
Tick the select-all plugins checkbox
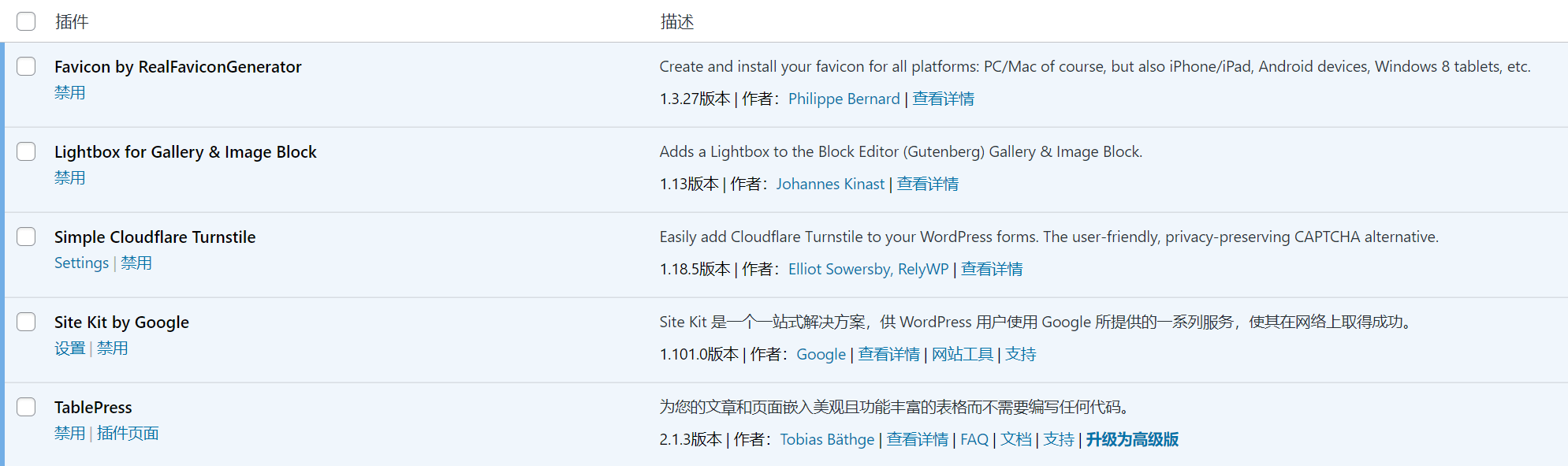(26, 21)
